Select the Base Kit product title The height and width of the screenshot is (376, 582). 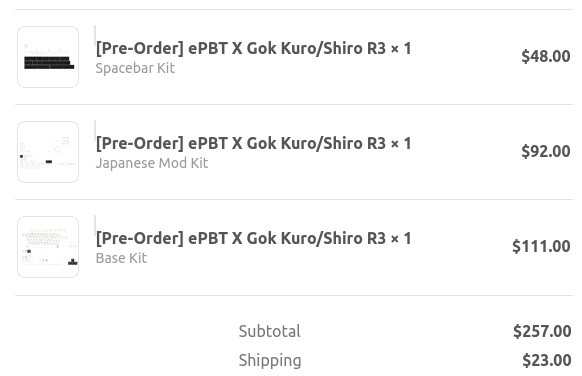[x=253, y=239]
